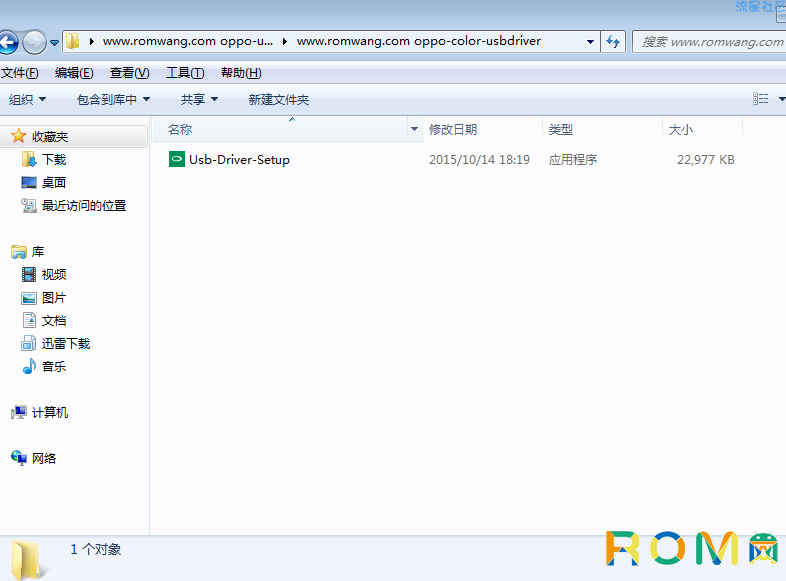
Task: Select 收藏夹 in the navigation pane
Action: 50,136
